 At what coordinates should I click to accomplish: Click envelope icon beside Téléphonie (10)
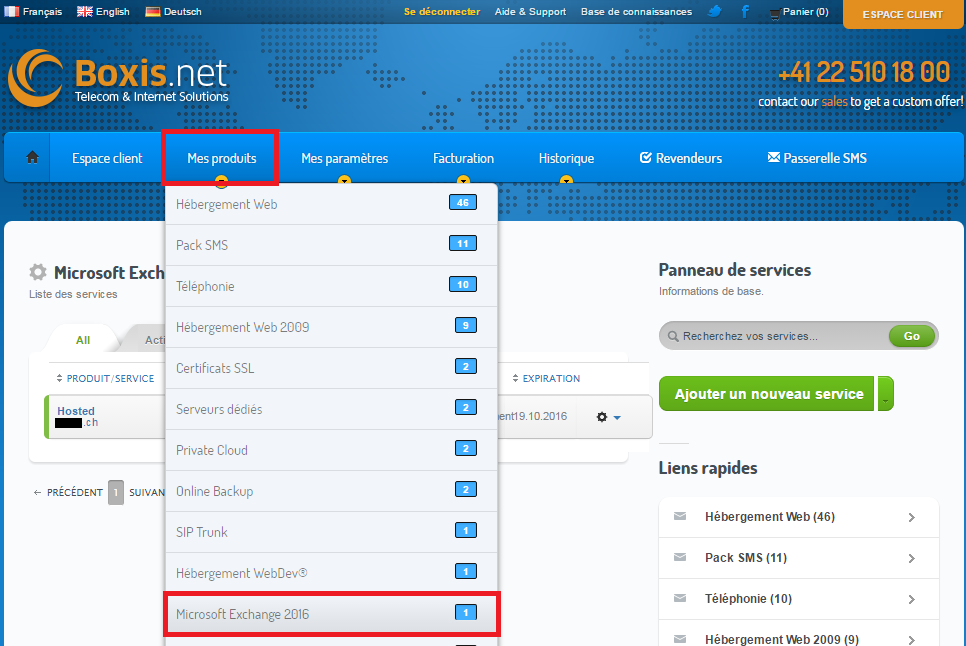(x=680, y=598)
